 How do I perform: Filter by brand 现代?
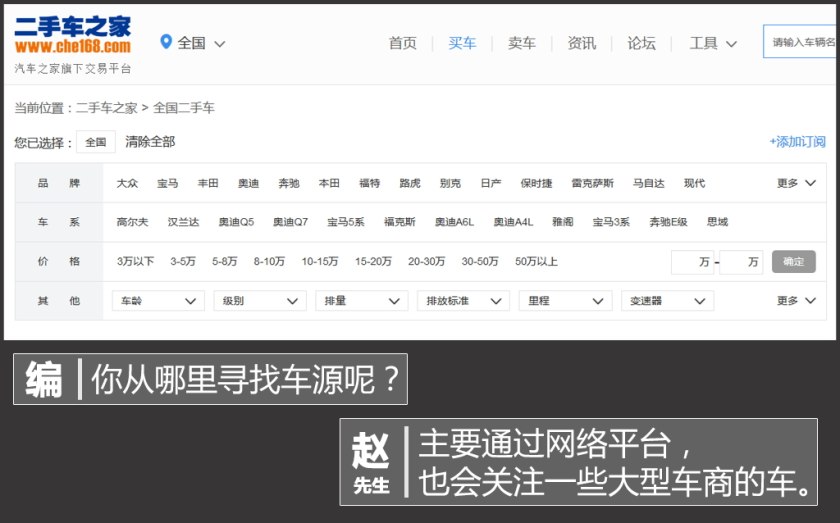[694, 183]
